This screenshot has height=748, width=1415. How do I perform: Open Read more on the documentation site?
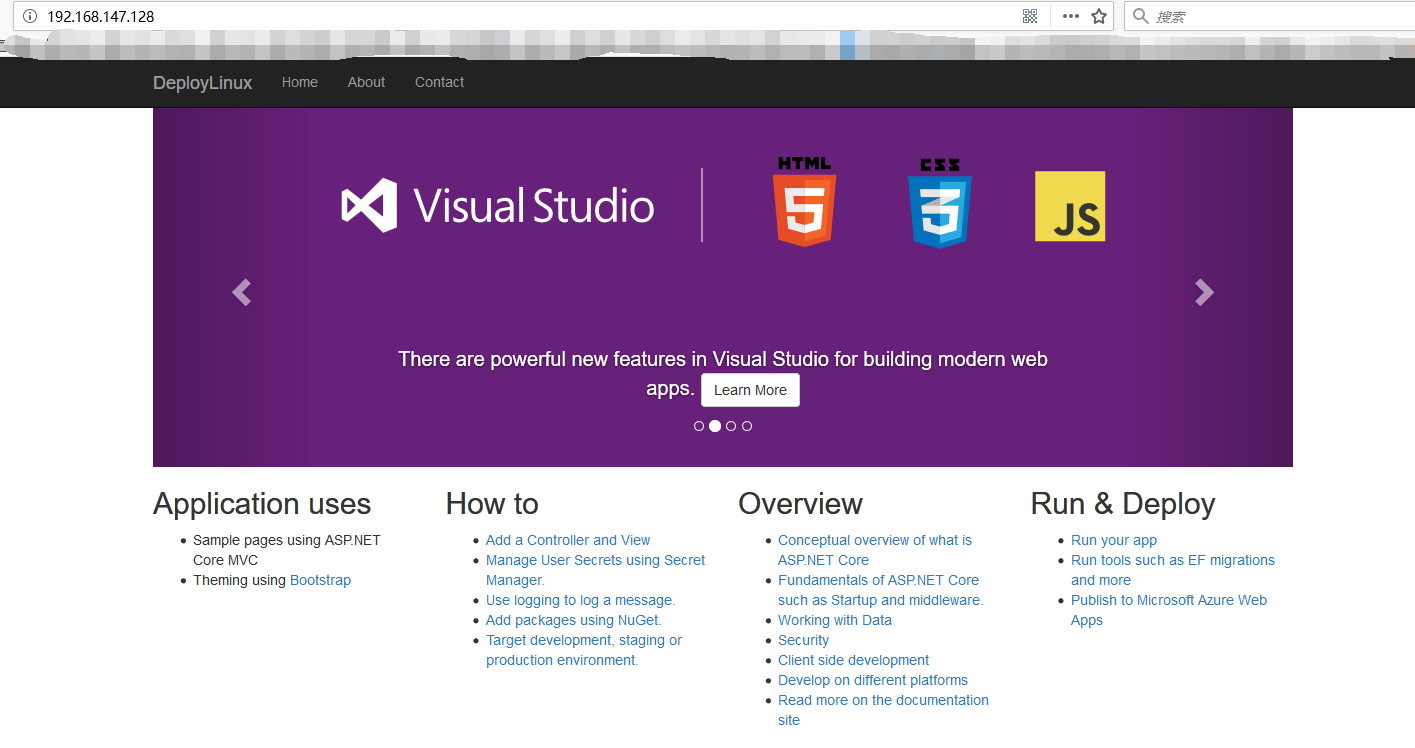pyautogui.click(x=883, y=710)
